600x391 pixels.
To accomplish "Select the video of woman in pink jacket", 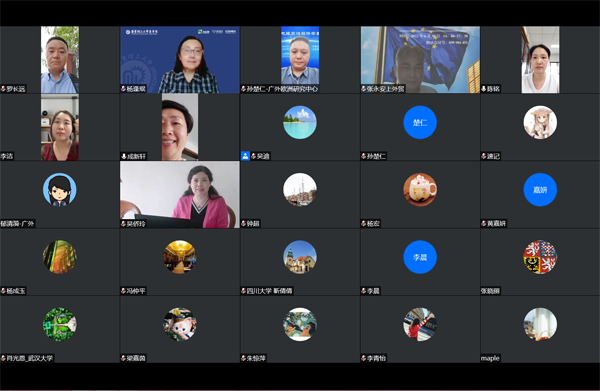I will tap(180, 194).
